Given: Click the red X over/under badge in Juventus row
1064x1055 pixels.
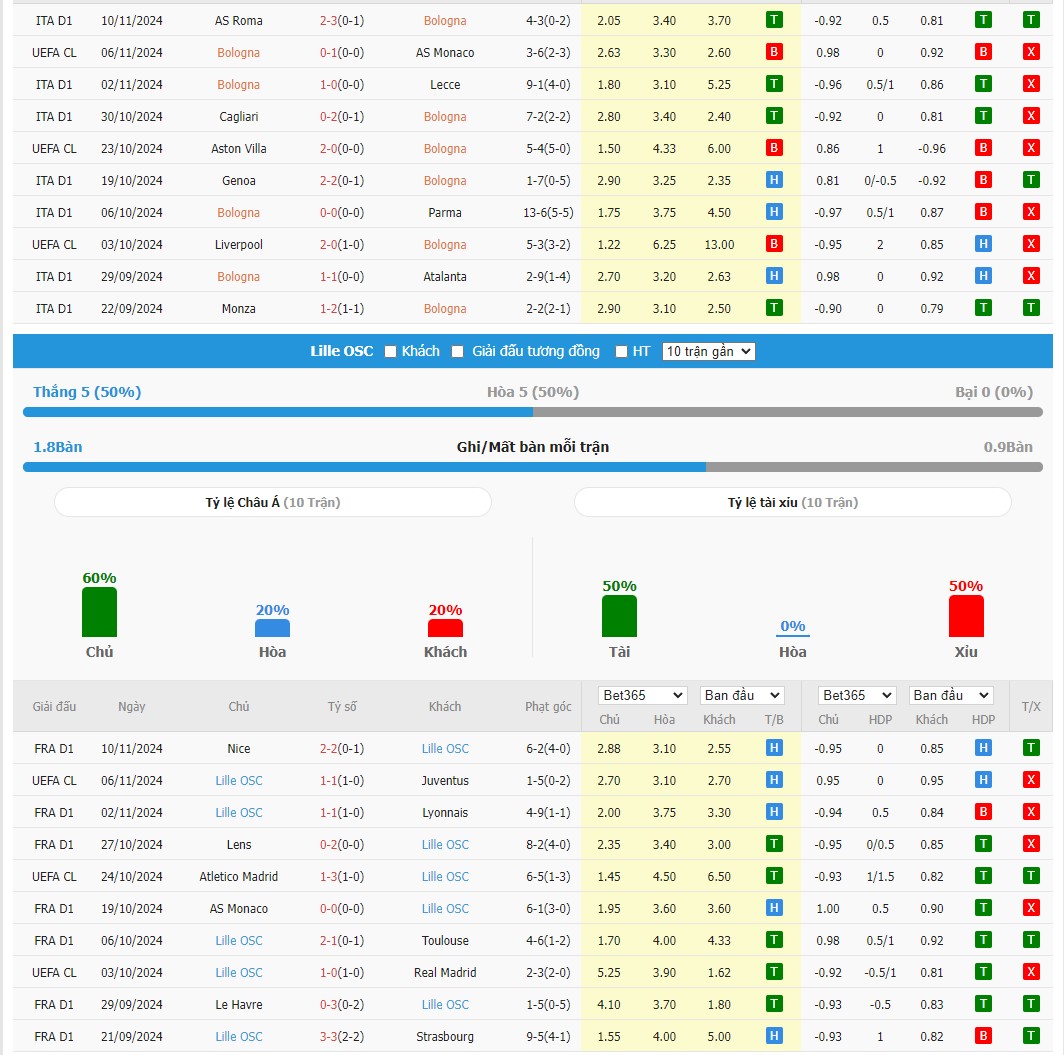Looking at the screenshot, I should (1031, 780).
